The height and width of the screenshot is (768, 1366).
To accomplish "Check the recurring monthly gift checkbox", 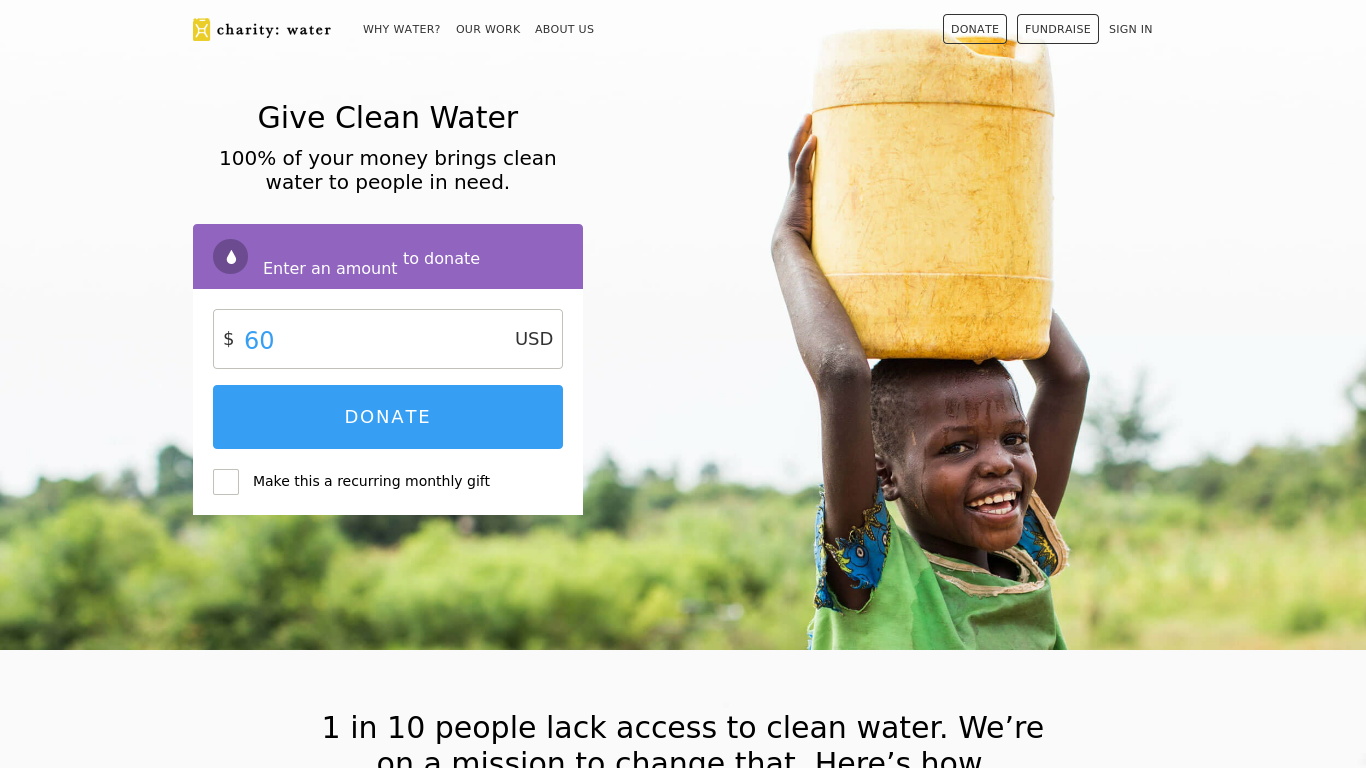I will tap(226, 482).
